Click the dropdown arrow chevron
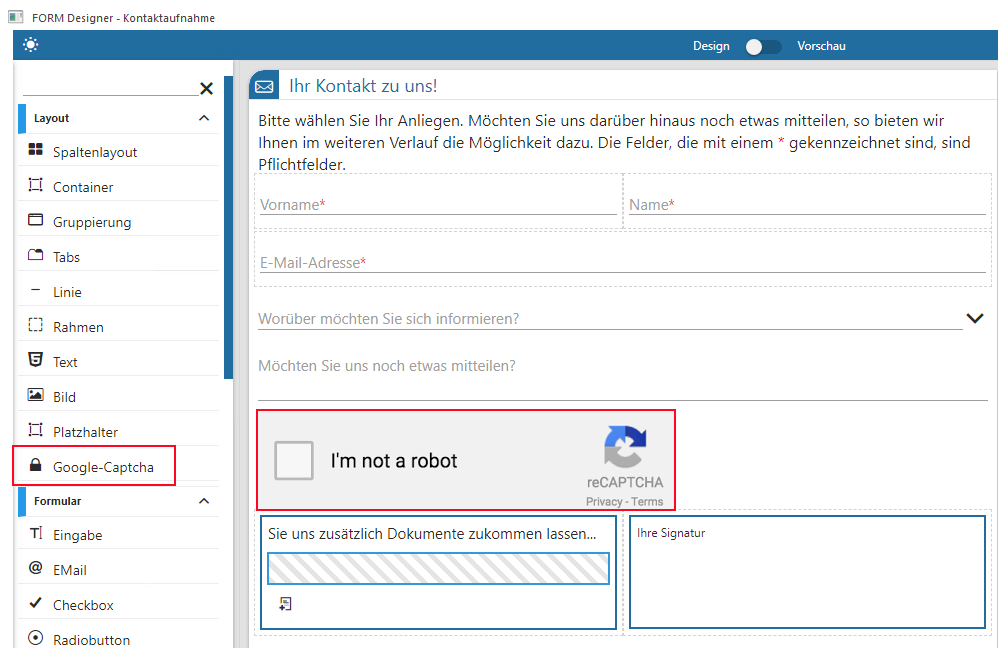998x648 pixels. tap(974, 318)
